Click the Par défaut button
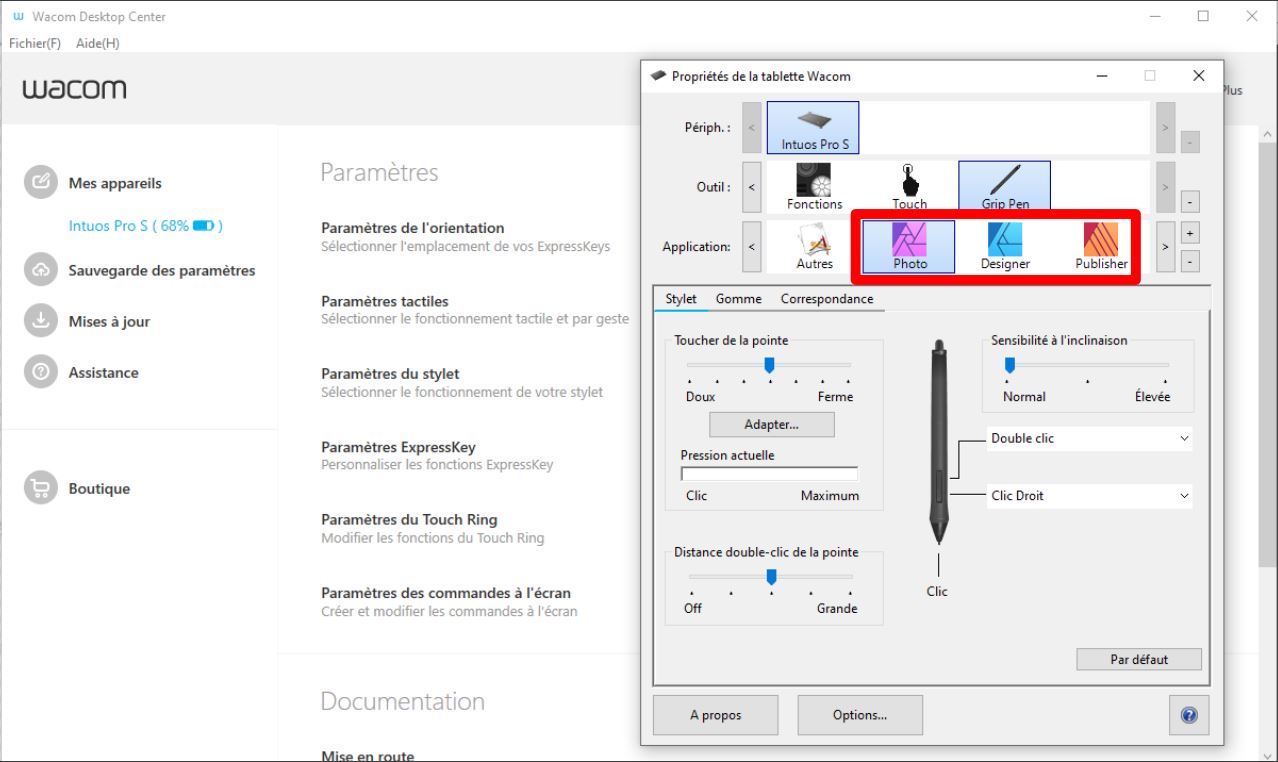This screenshot has width=1278, height=762. coord(1139,659)
